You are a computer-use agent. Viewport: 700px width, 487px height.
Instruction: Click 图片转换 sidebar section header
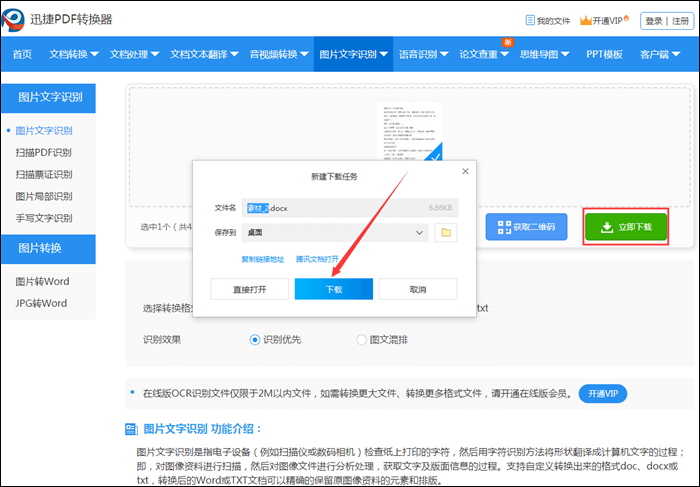pos(48,249)
